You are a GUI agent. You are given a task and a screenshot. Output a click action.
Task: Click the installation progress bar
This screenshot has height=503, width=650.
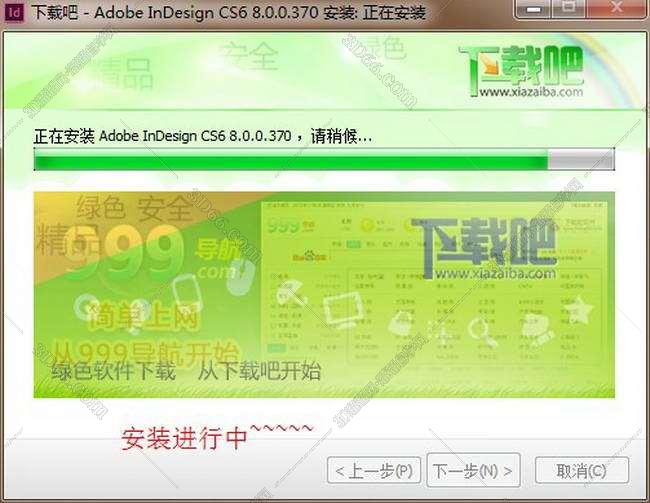click(324, 159)
